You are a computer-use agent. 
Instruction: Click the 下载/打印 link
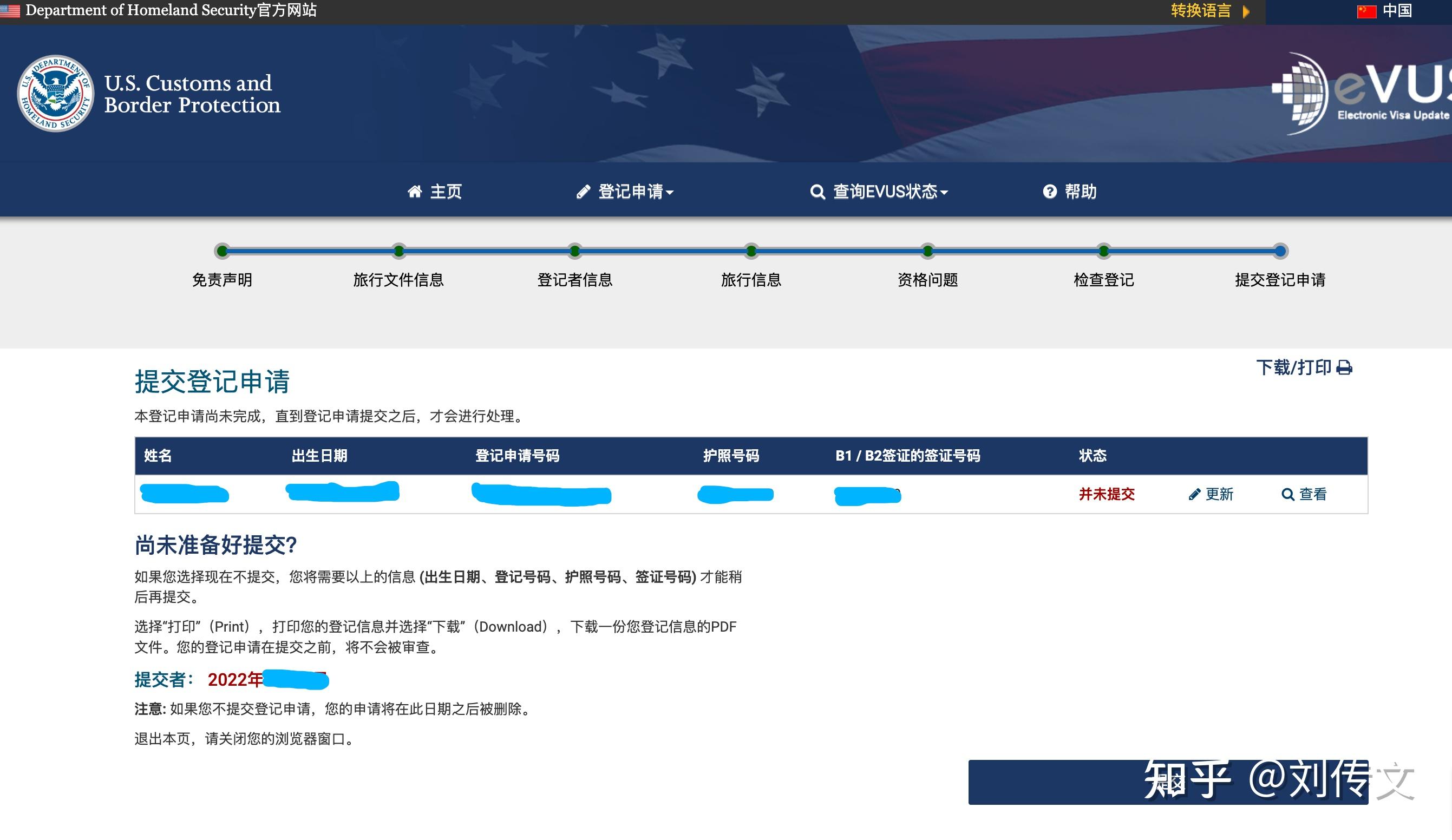(x=1293, y=367)
